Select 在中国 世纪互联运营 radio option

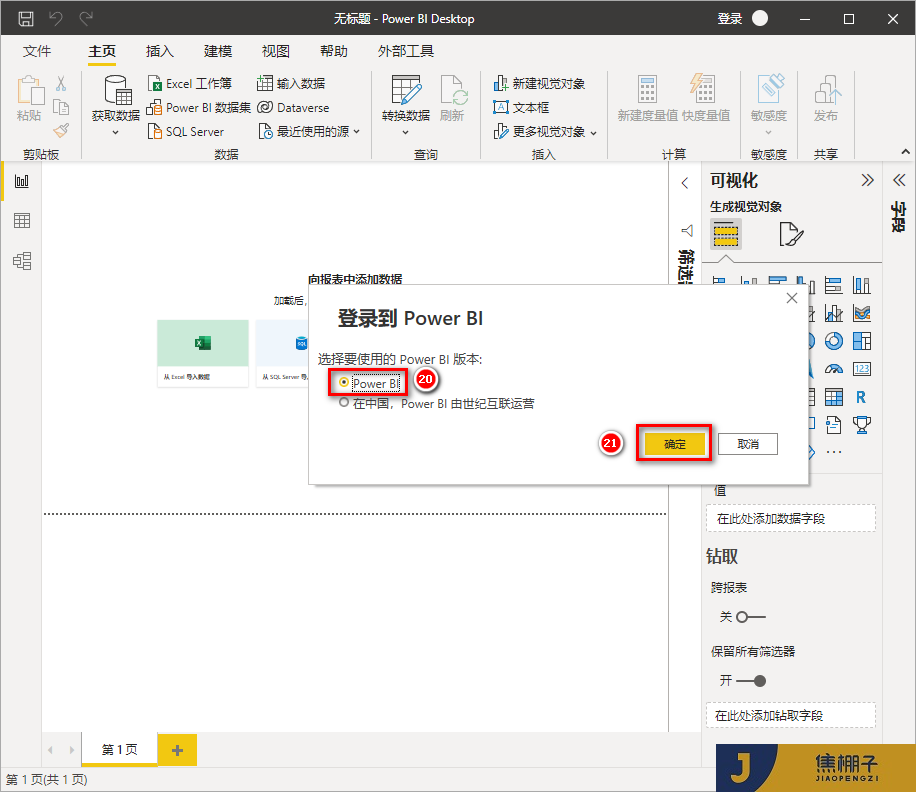(x=344, y=402)
